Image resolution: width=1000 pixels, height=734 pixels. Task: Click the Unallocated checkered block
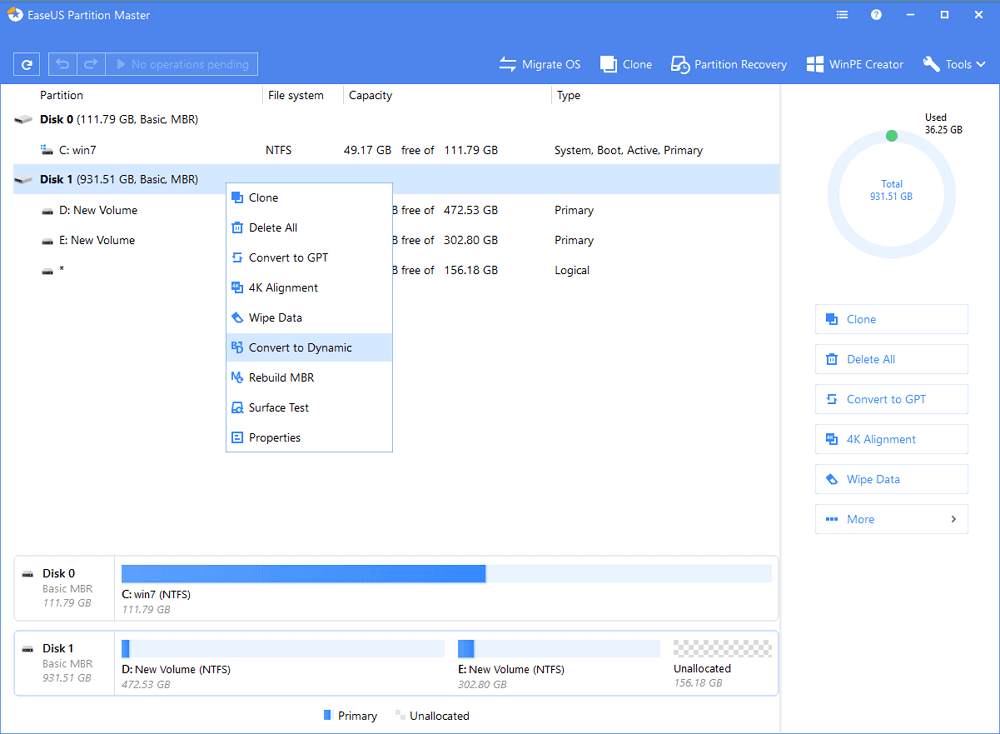click(723, 649)
